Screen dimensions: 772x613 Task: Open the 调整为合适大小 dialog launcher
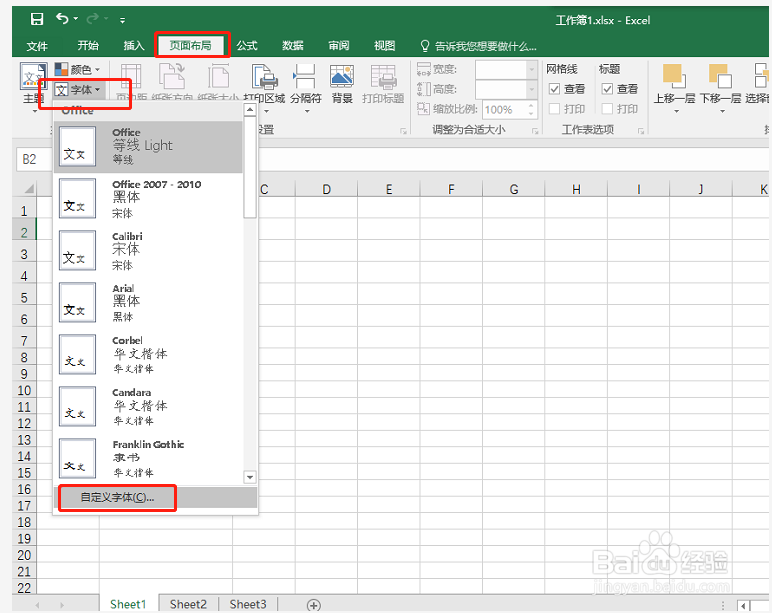pos(535,131)
